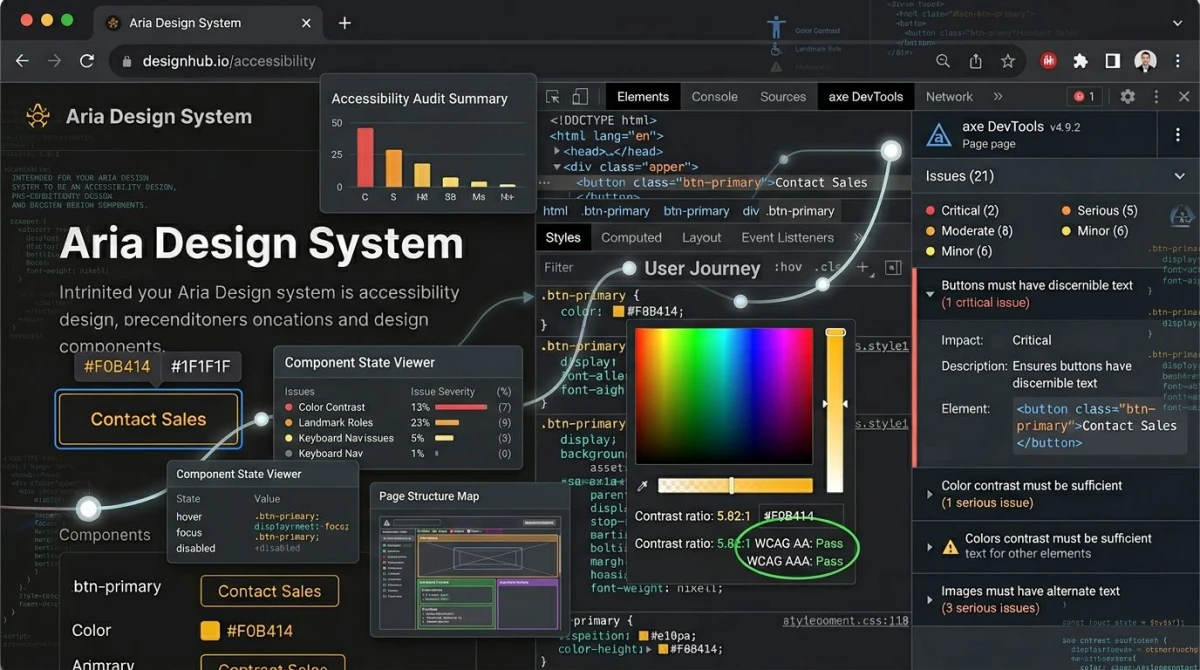The image size is (1200, 670).
Task: Go back using the browser back arrow
Action: pos(22,61)
